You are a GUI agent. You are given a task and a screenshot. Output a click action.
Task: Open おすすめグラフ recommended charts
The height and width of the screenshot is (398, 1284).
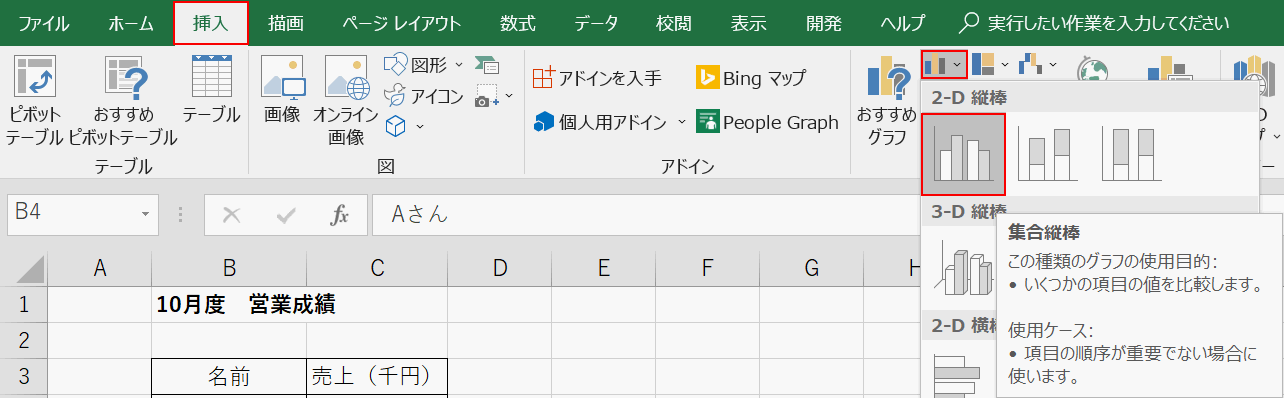click(x=886, y=100)
